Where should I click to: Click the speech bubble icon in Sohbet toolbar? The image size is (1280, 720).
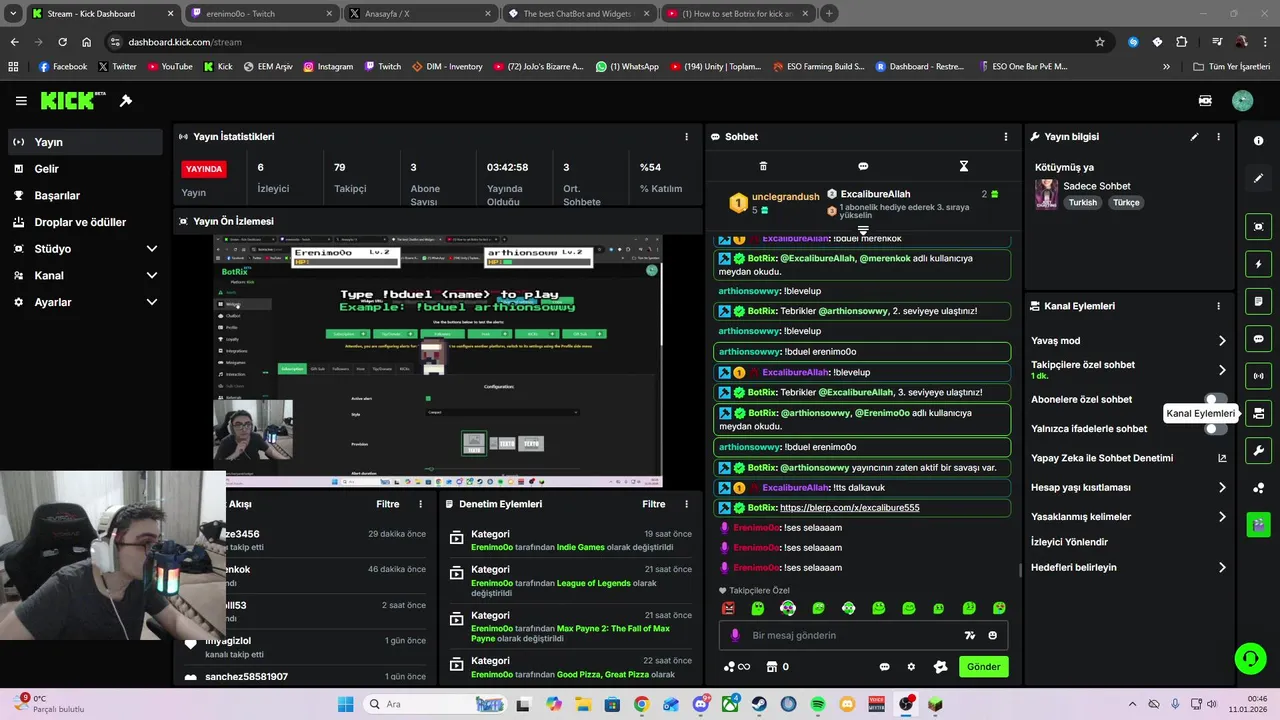pyautogui.click(x=863, y=166)
